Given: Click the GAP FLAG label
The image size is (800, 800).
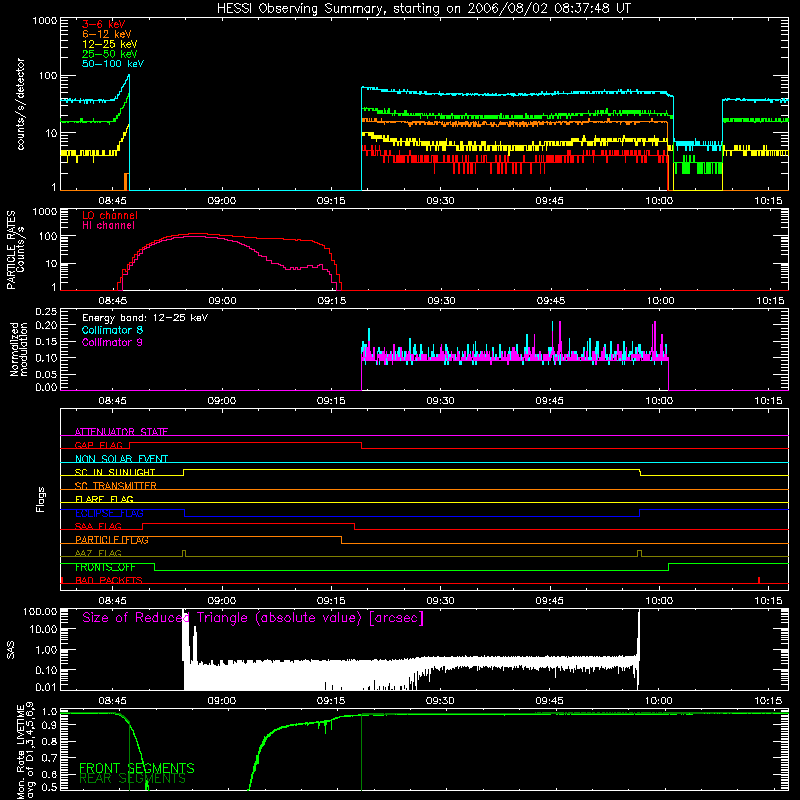Looking at the screenshot, I should (x=98, y=445).
